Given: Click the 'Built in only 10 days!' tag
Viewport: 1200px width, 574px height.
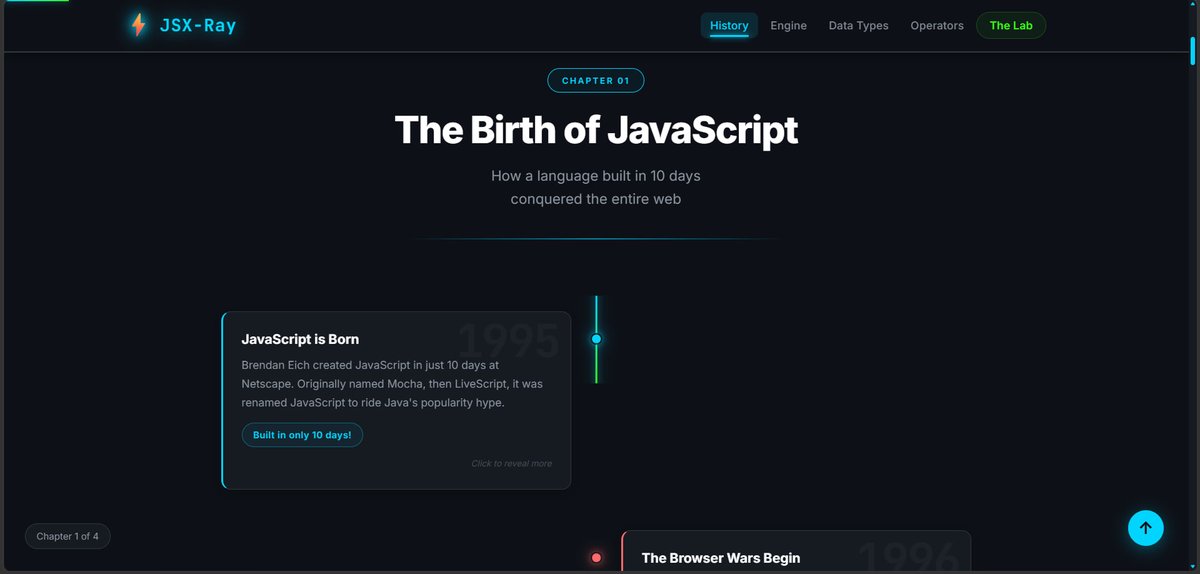Looking at the screenshot, I should (302, 435).
